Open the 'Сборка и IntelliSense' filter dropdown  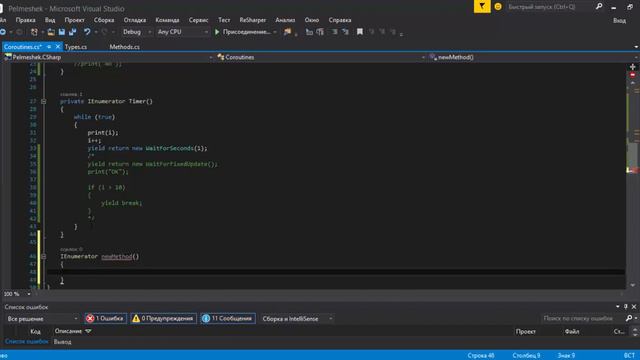297,319
